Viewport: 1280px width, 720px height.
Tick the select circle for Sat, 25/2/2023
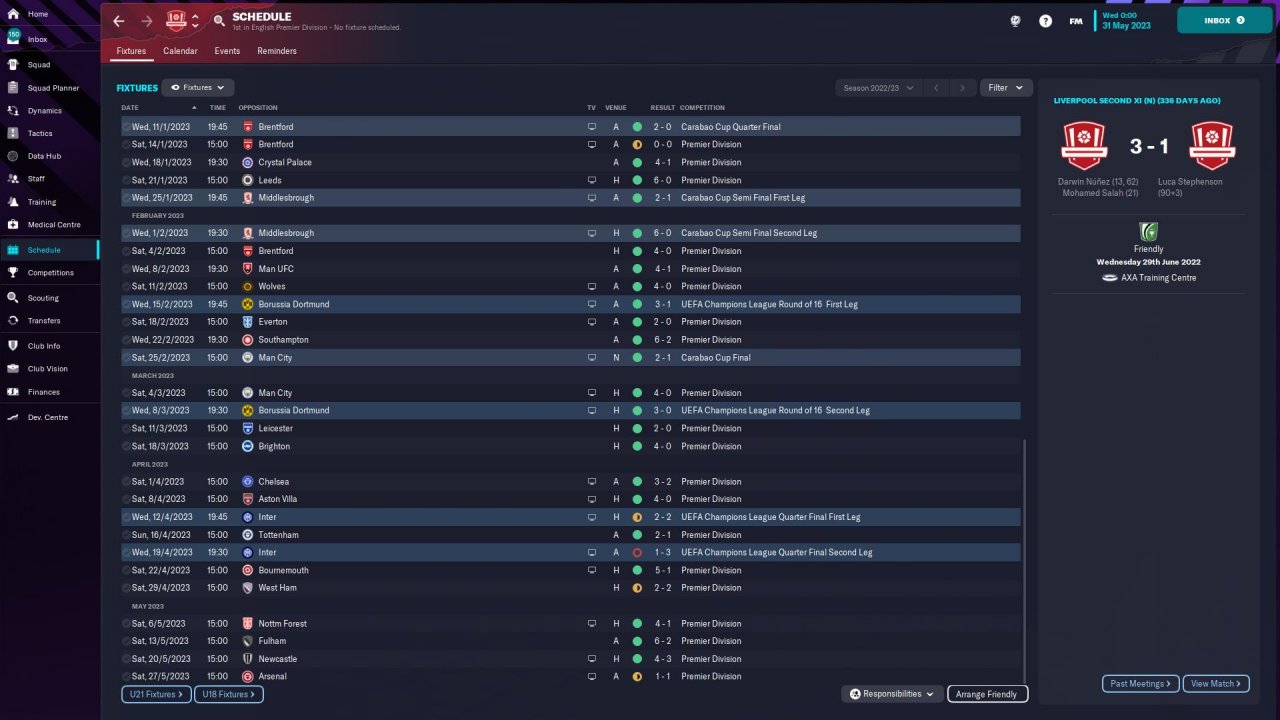tap(126, 357)
